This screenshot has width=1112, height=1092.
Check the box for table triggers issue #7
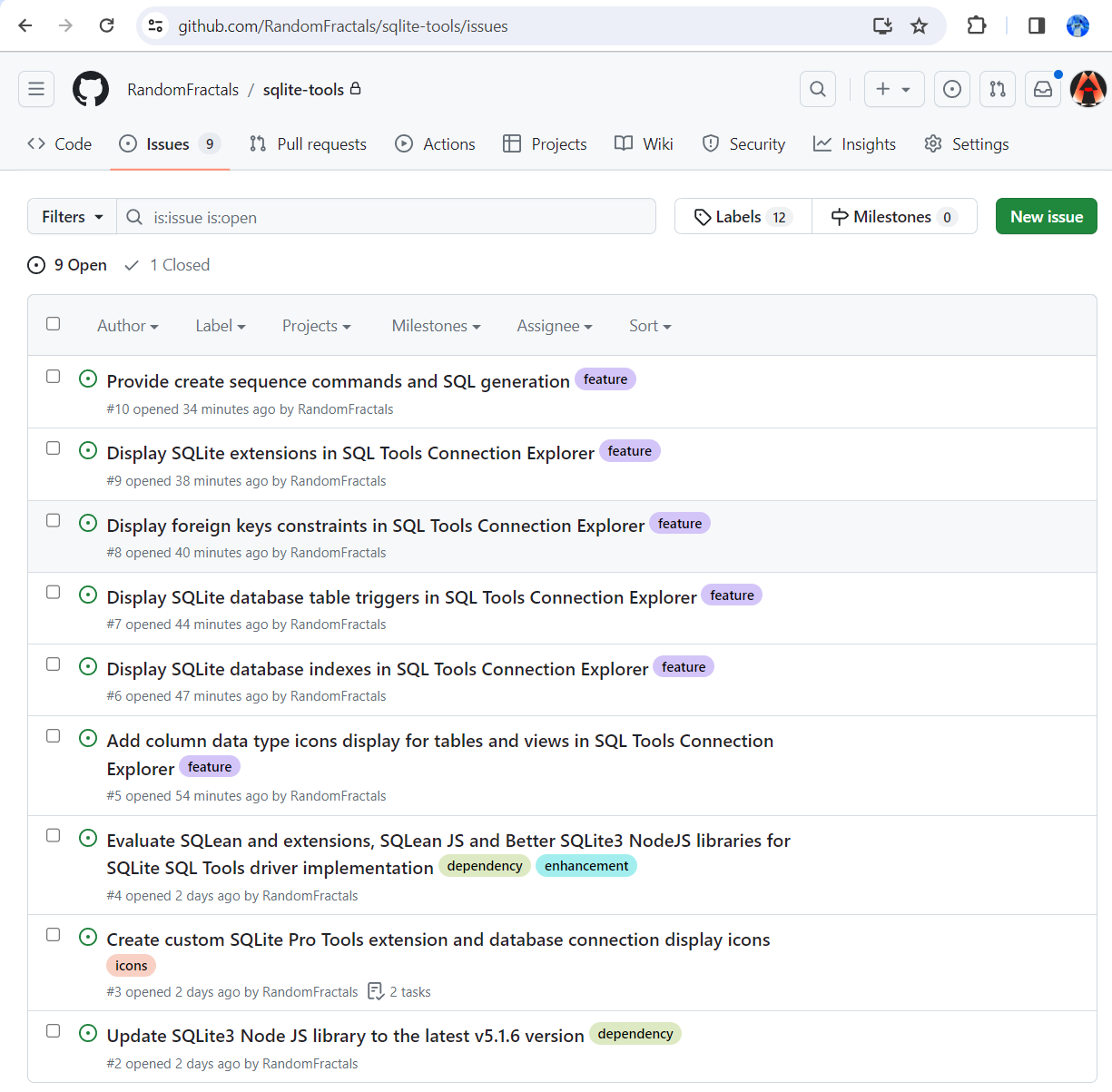pos(54,592)
